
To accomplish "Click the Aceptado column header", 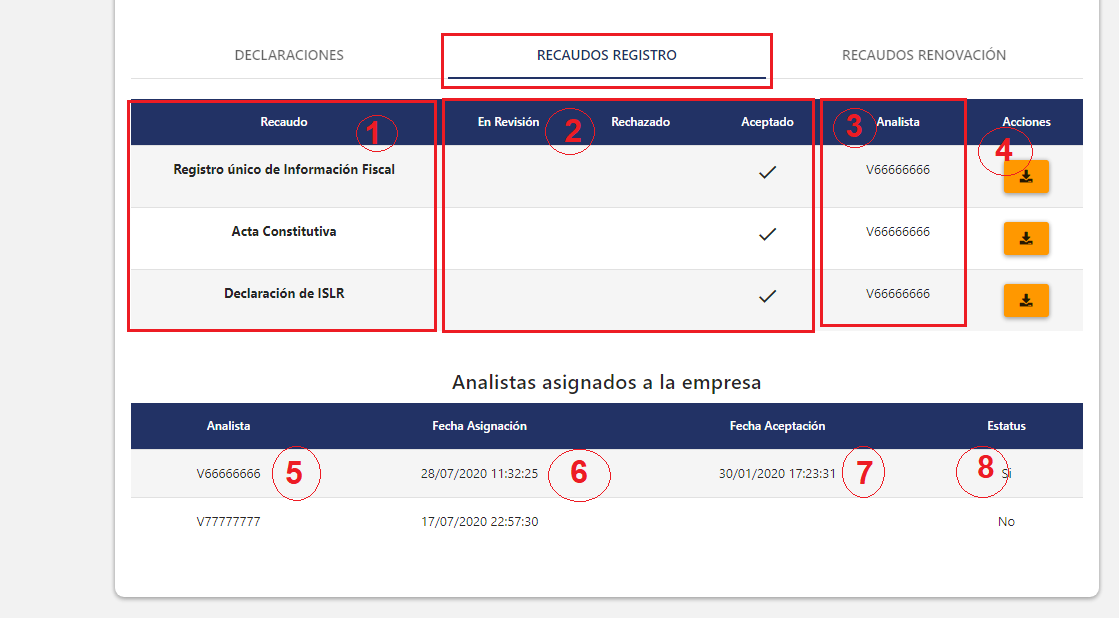I will point(767,122).
